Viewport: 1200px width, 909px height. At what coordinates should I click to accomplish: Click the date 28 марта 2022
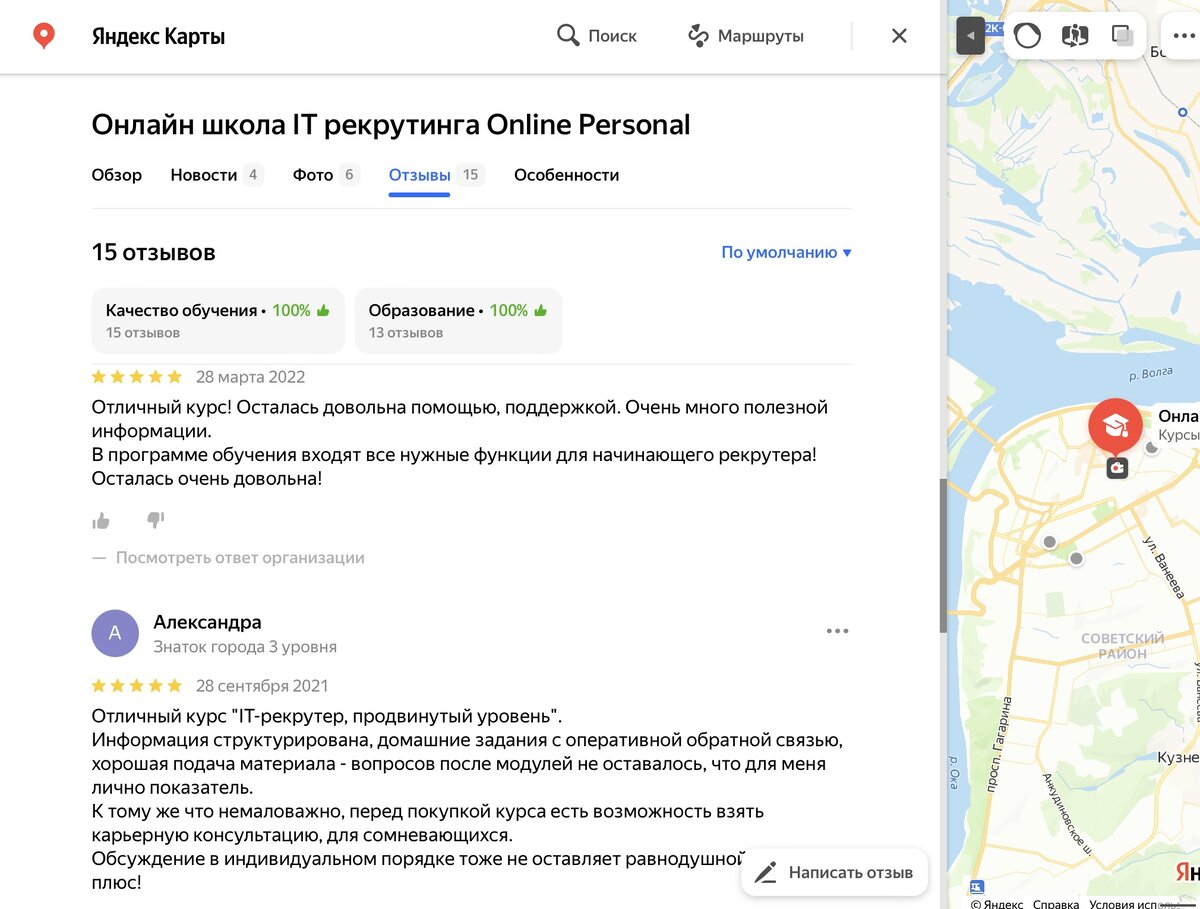click(250, 377)
